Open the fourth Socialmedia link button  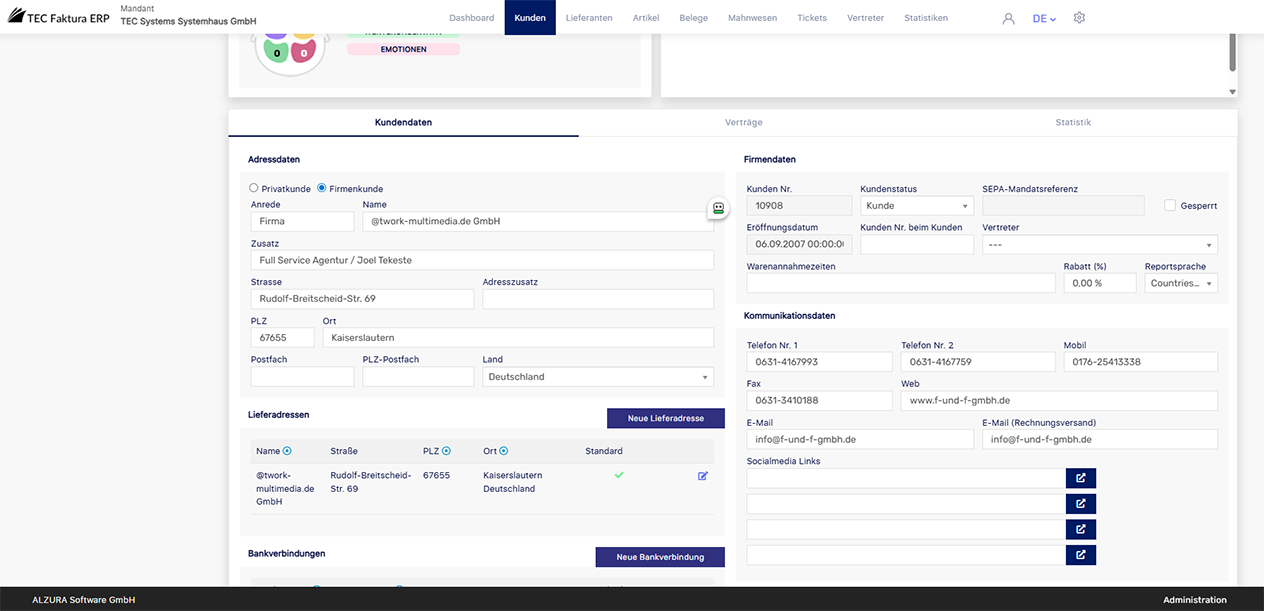[x=1081, y=555]
